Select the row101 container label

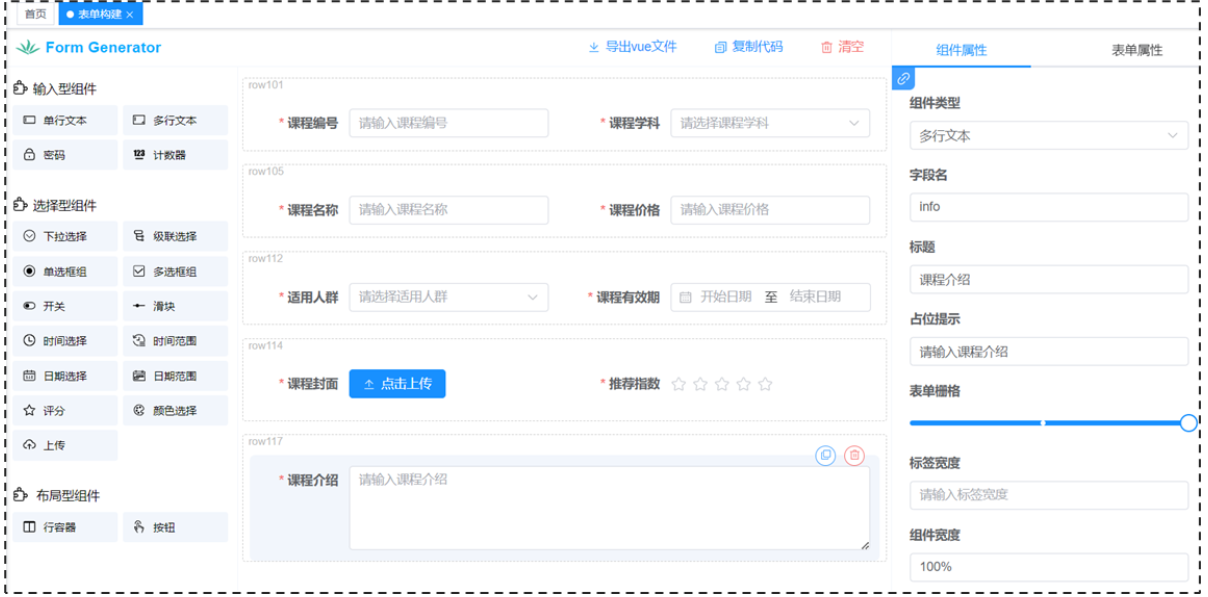point(265,85)
